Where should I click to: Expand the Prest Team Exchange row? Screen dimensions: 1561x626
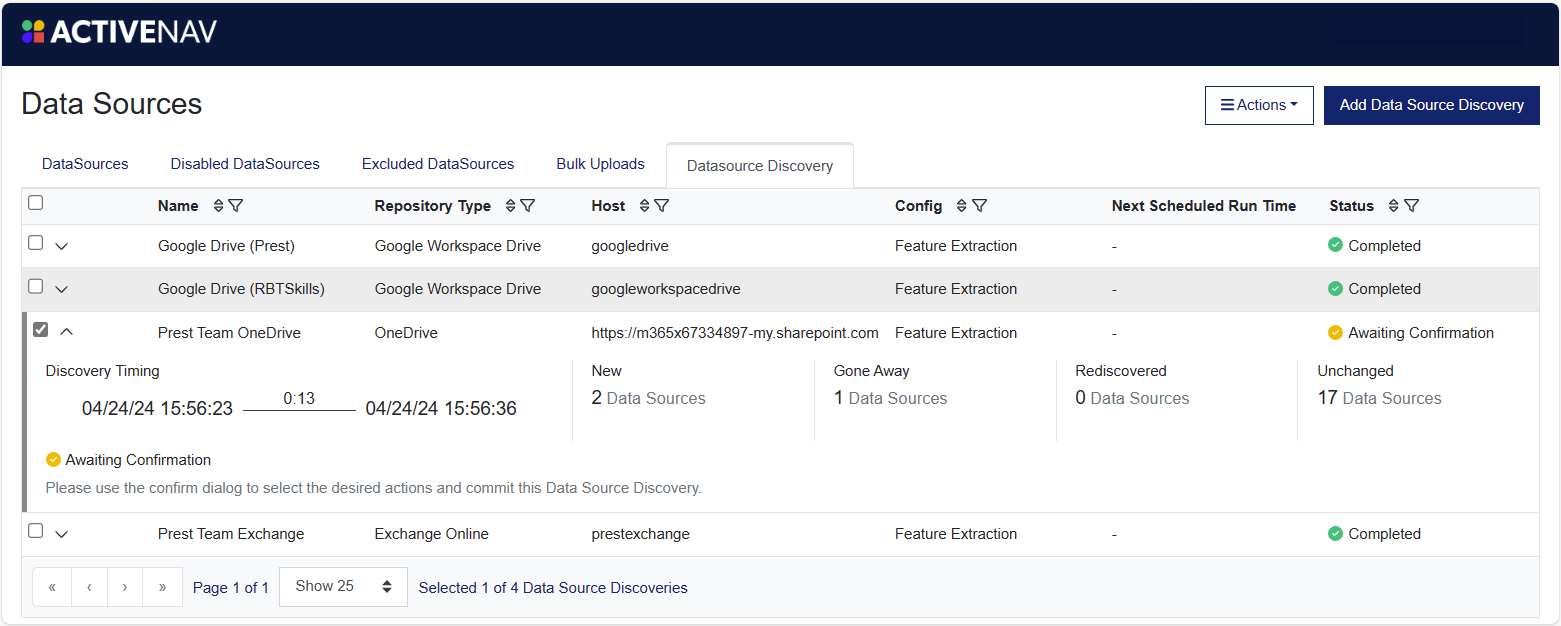click(x=61, y=534)
